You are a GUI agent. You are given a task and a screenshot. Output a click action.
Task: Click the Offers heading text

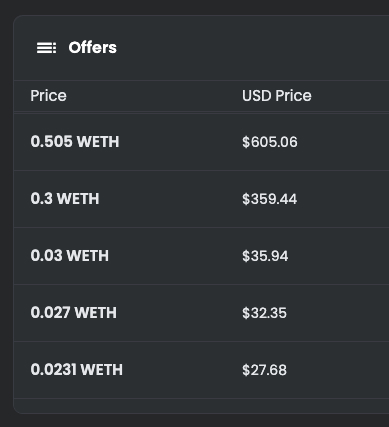[x=93, y=48]
